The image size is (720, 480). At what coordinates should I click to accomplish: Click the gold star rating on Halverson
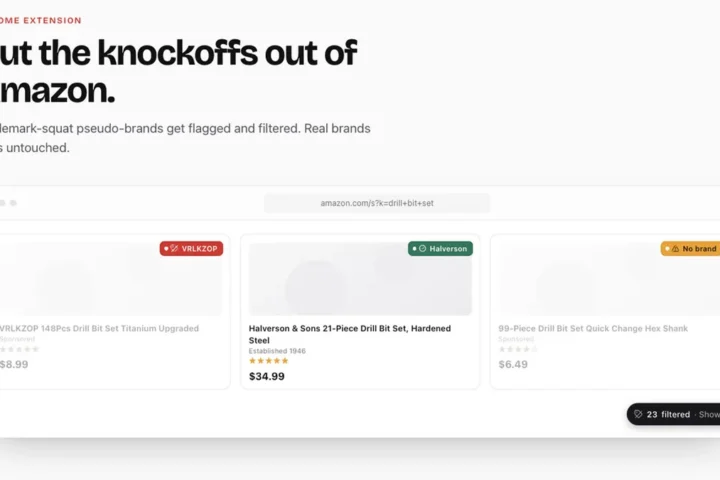pyautogui.click(x=269, y=361)
